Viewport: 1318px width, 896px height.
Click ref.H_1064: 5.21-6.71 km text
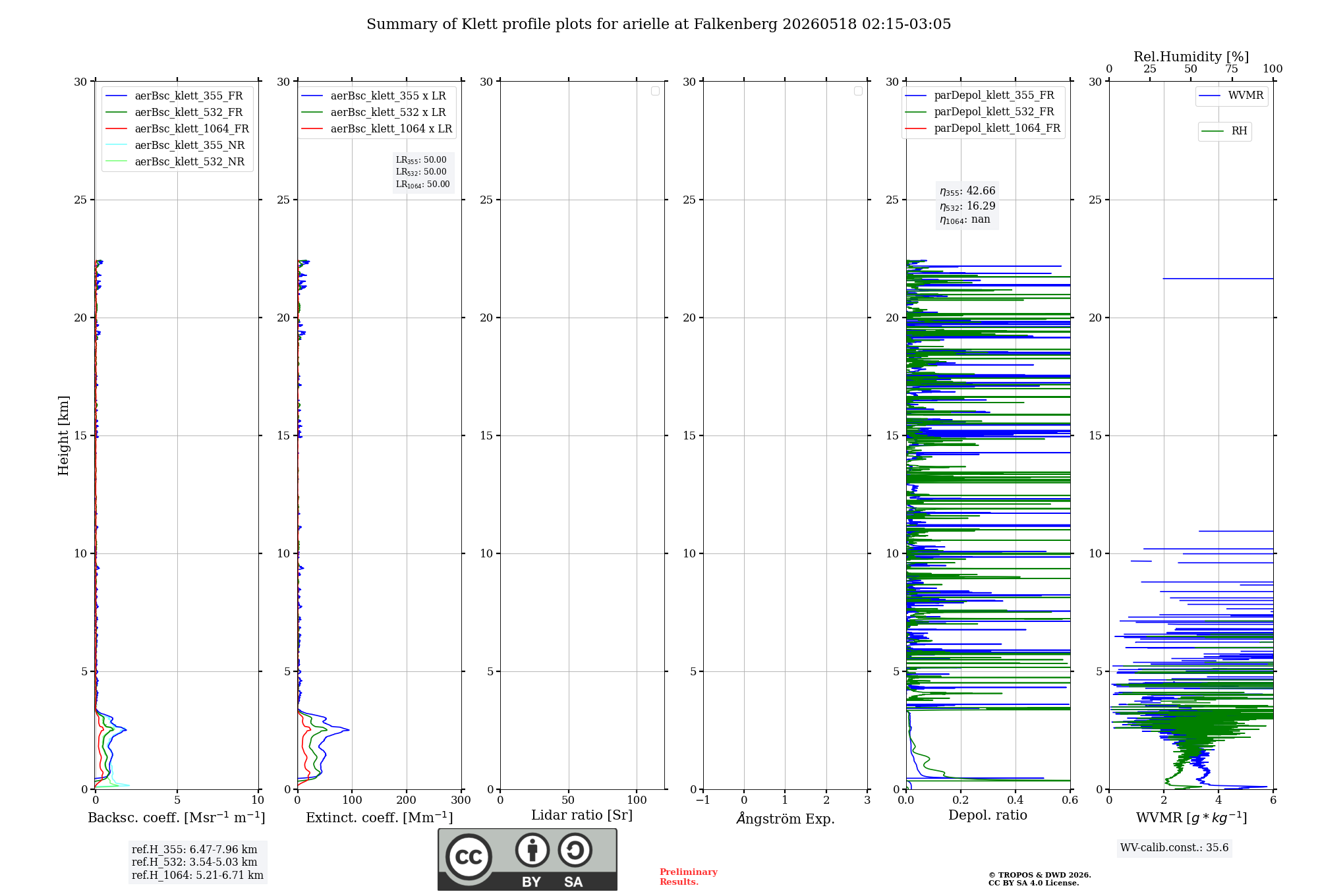pos(198,876)
